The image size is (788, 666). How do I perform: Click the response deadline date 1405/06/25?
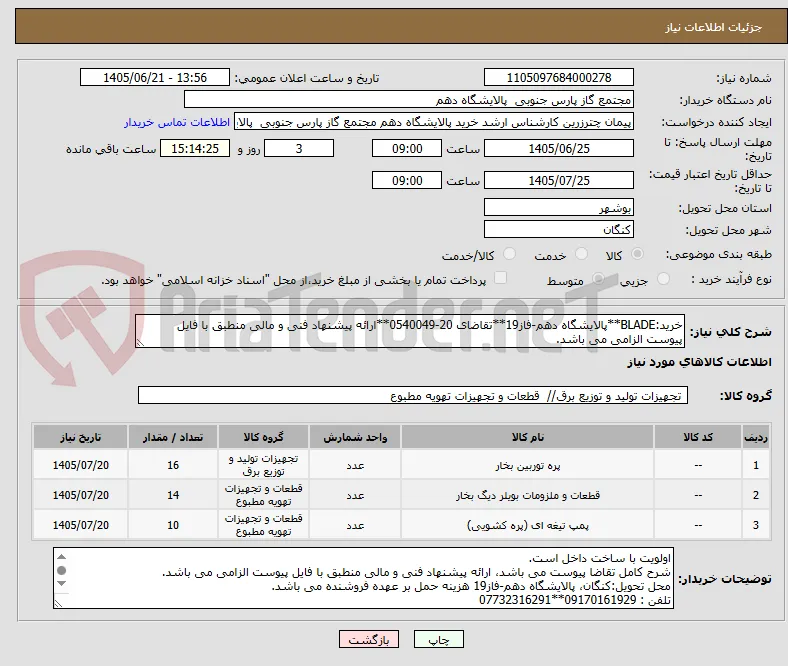tap(558, 148)
